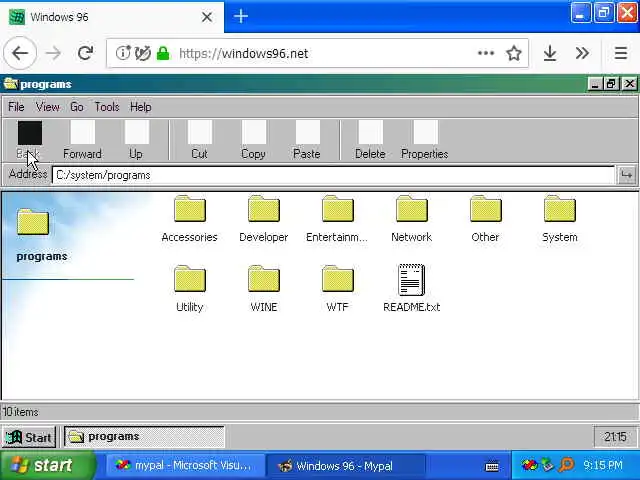Click the Cut toolbar button
The width and height of the screenshot is (640, 480).
point(200,140)
